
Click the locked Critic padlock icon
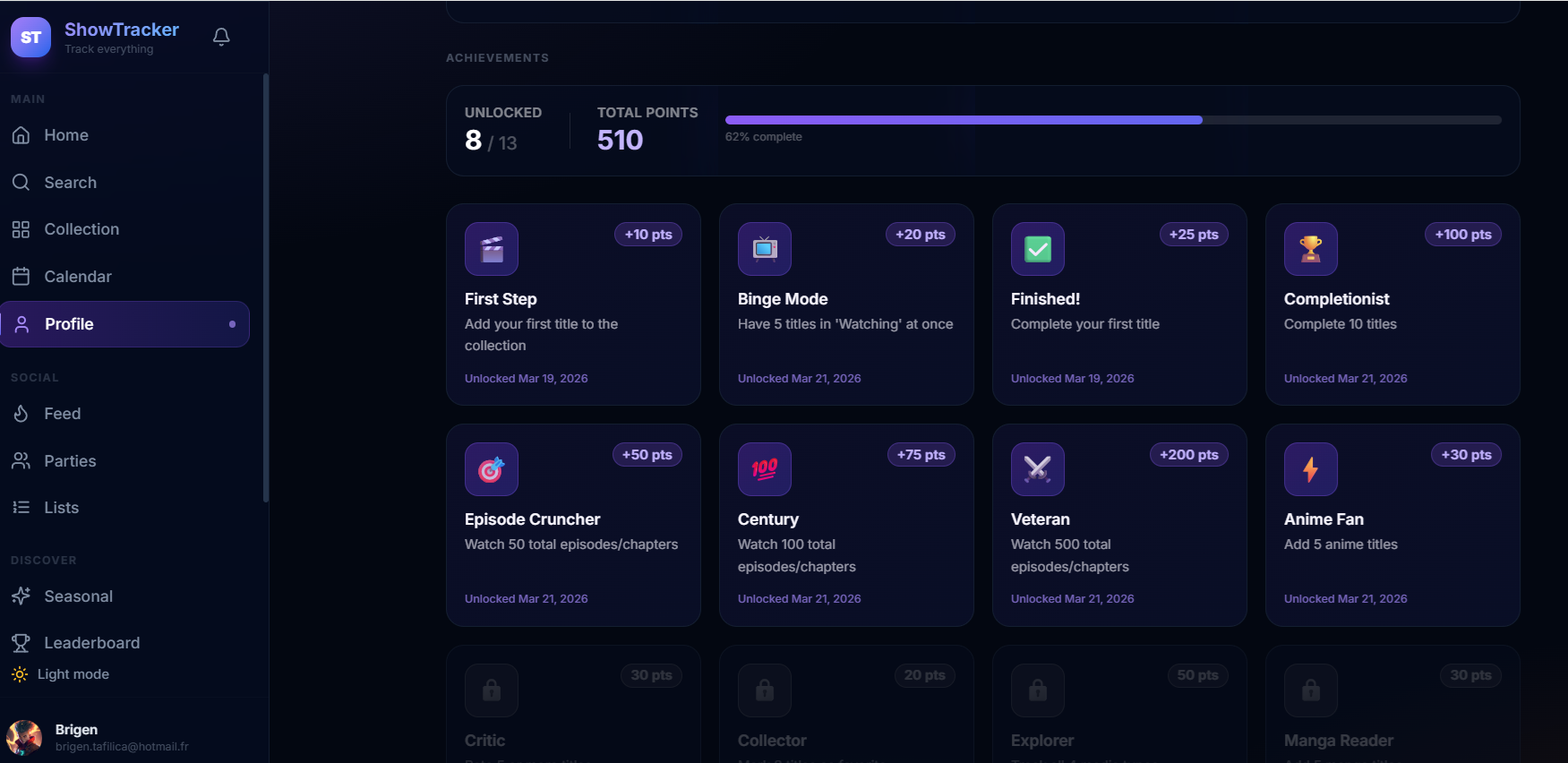coord(492,690)
